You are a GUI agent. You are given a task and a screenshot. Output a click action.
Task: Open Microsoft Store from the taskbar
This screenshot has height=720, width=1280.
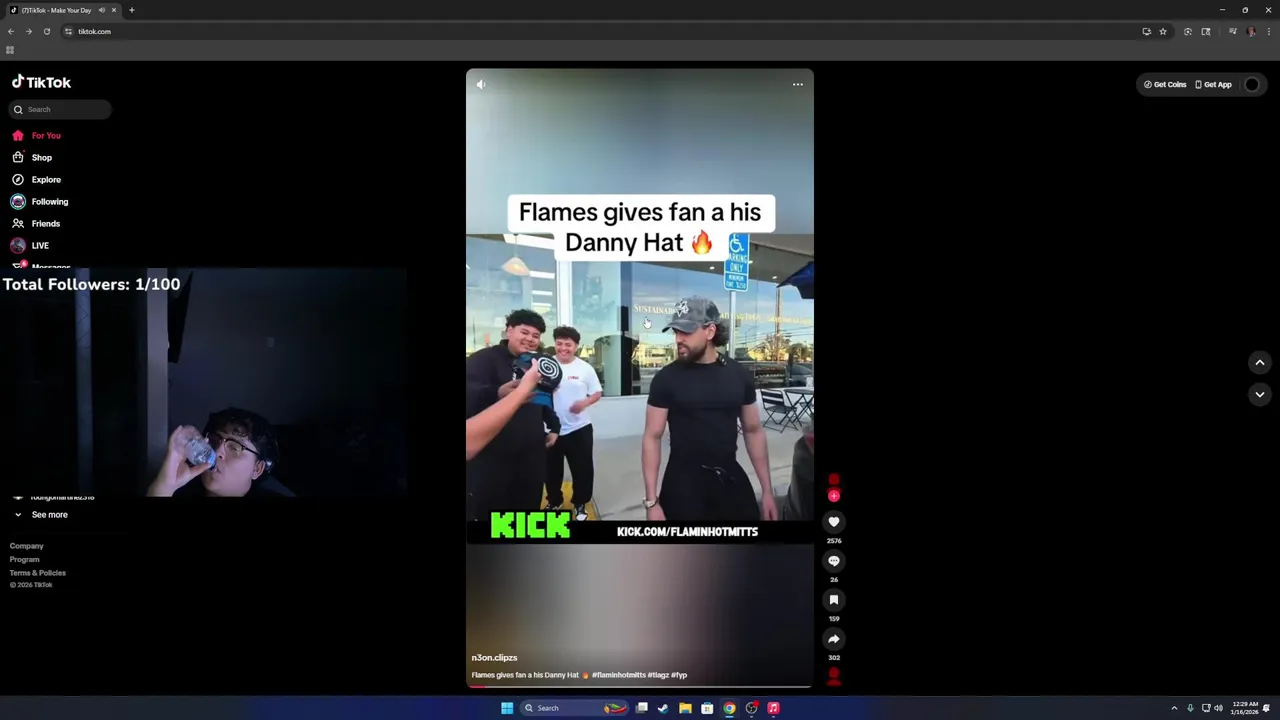707,708
